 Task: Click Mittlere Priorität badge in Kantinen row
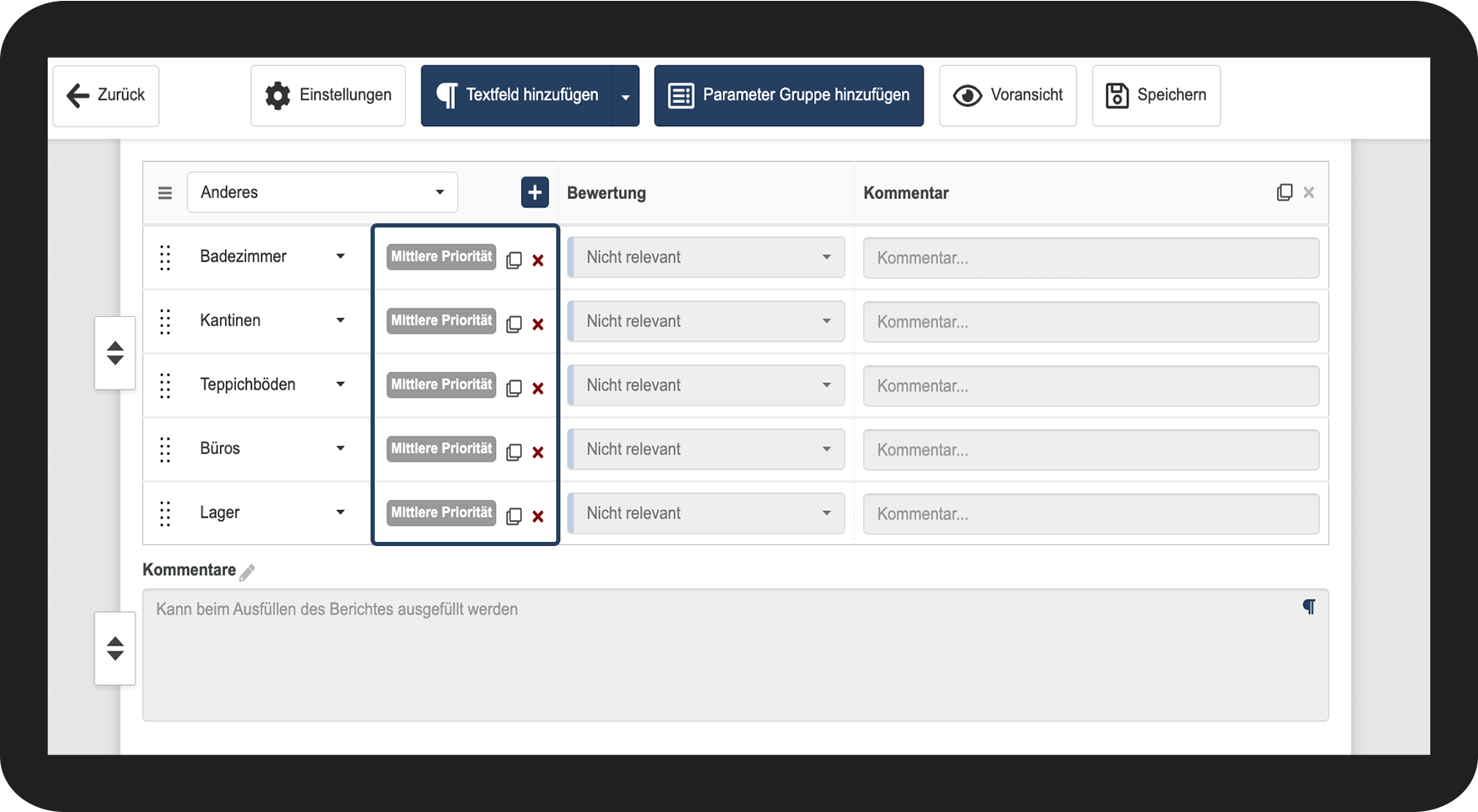(x=442, y=320)
